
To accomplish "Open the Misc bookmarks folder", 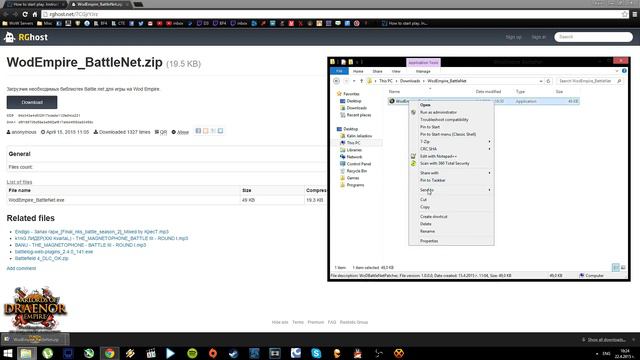I will pos(44,24).
